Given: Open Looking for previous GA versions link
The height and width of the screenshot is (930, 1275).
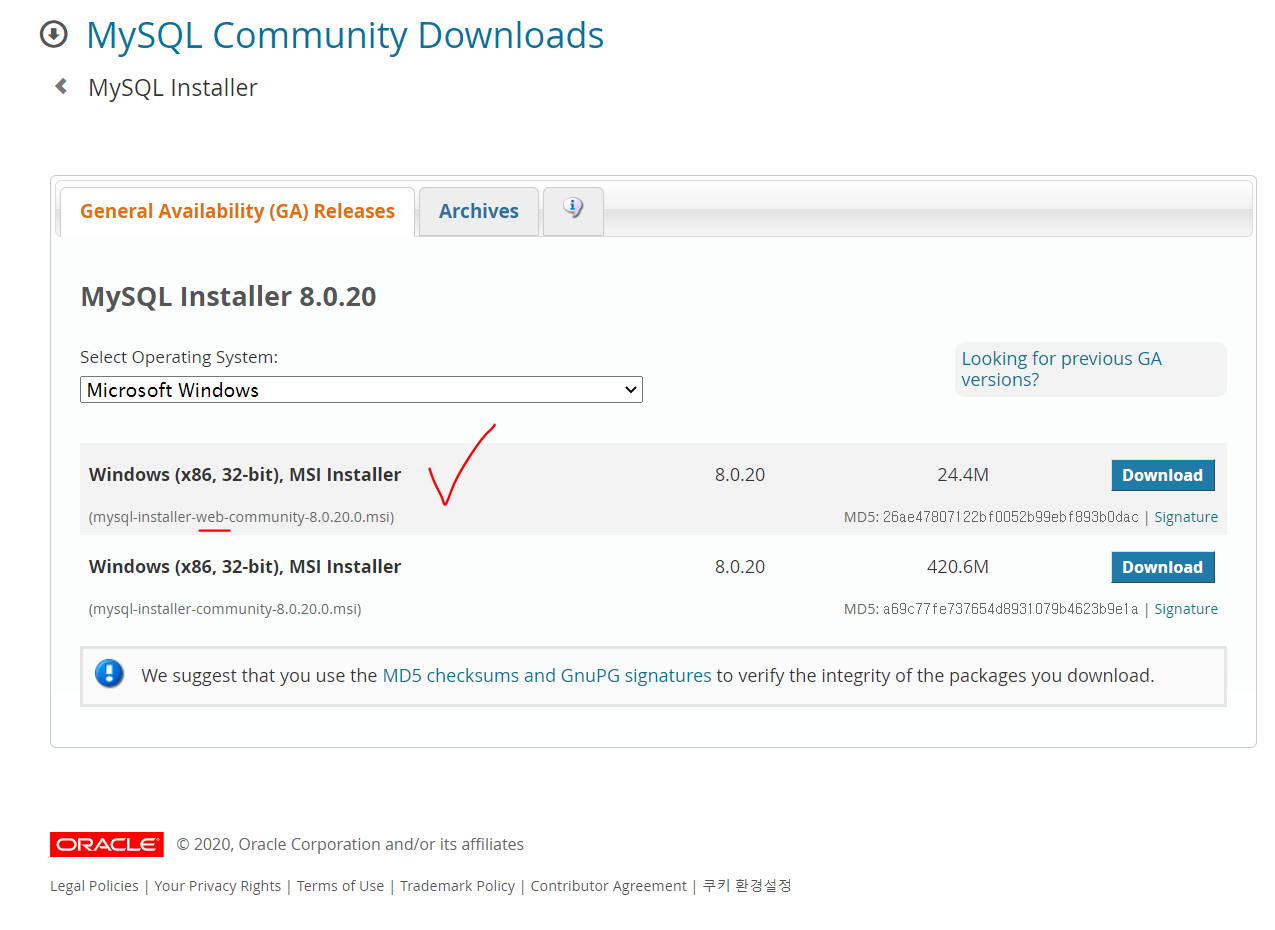Looking at the screenshot, I should [1061, 369].
